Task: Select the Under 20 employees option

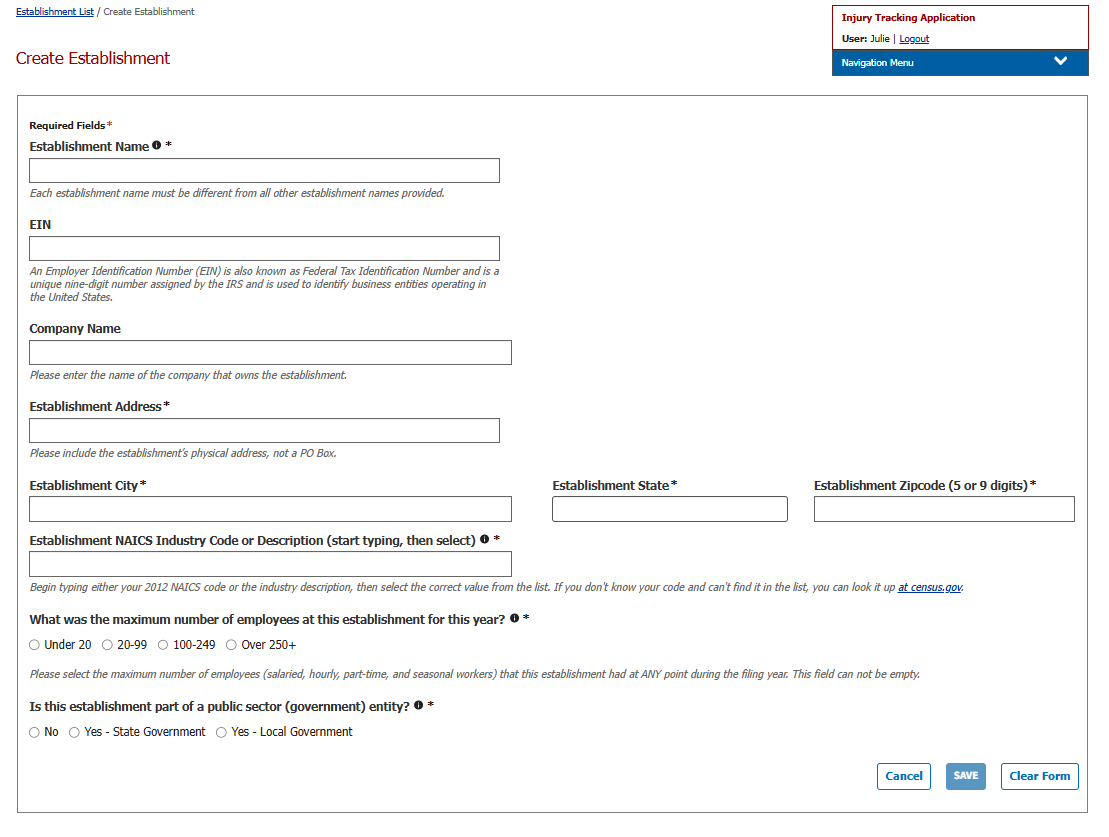Action: coord(35,645)
